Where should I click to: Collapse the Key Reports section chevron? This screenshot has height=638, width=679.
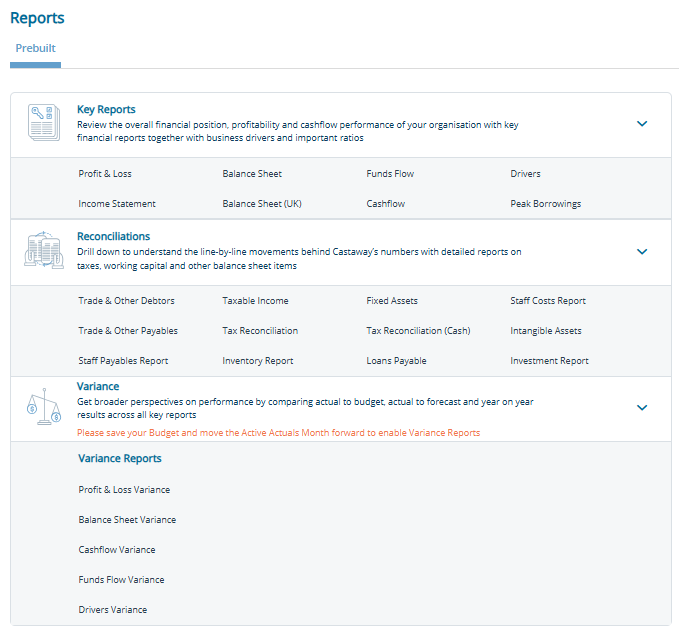pos(642,124)
